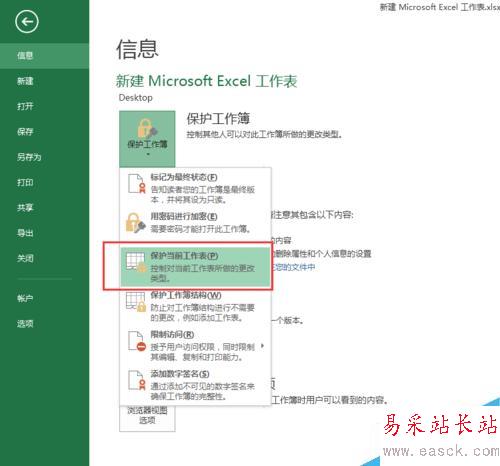Click the grid lock icon for 保护工作簿结构
This screenshot has height=466, width=500.
(x=136, y=302)
